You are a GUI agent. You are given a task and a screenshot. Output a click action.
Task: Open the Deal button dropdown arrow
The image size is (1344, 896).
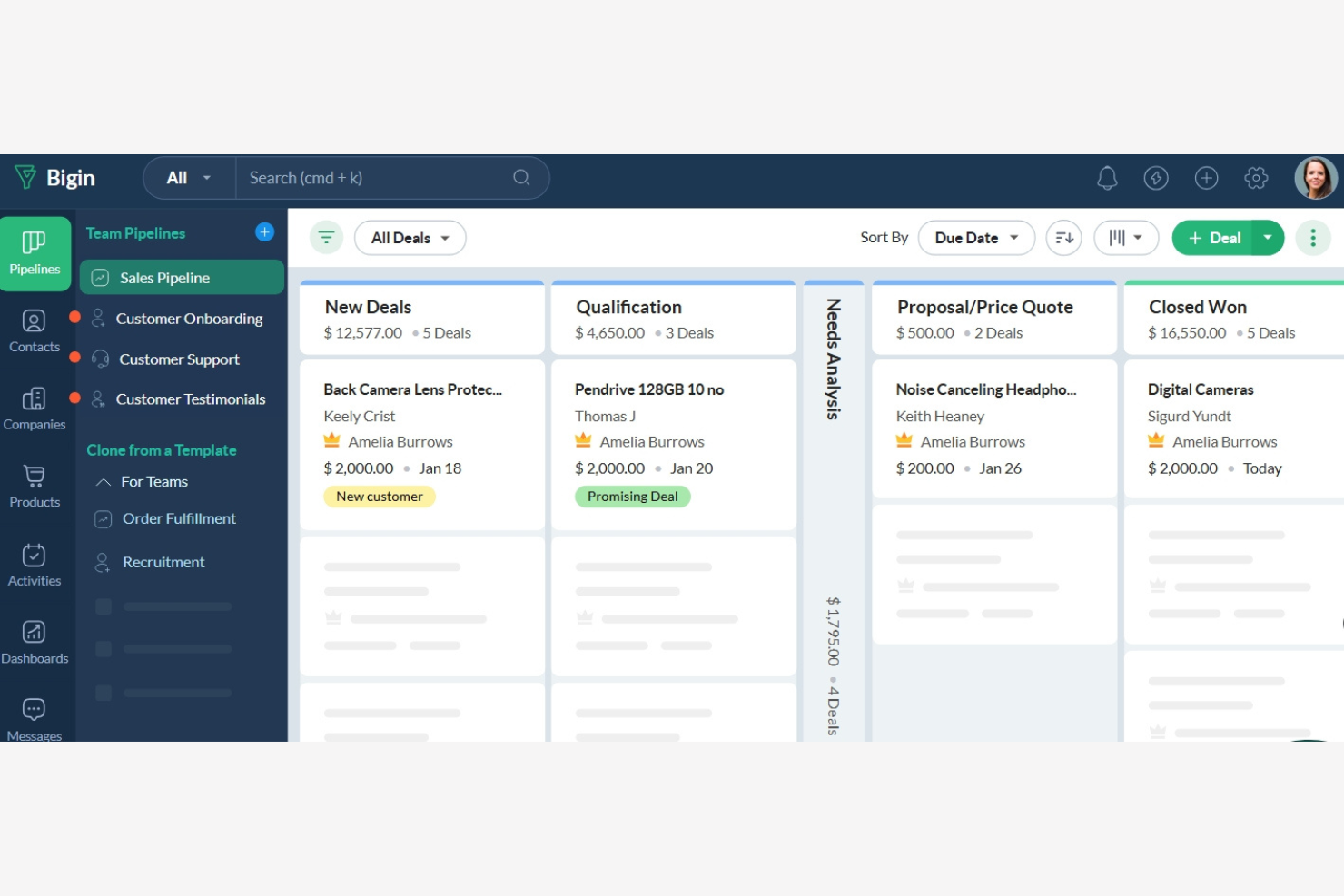pos(1268,238)
